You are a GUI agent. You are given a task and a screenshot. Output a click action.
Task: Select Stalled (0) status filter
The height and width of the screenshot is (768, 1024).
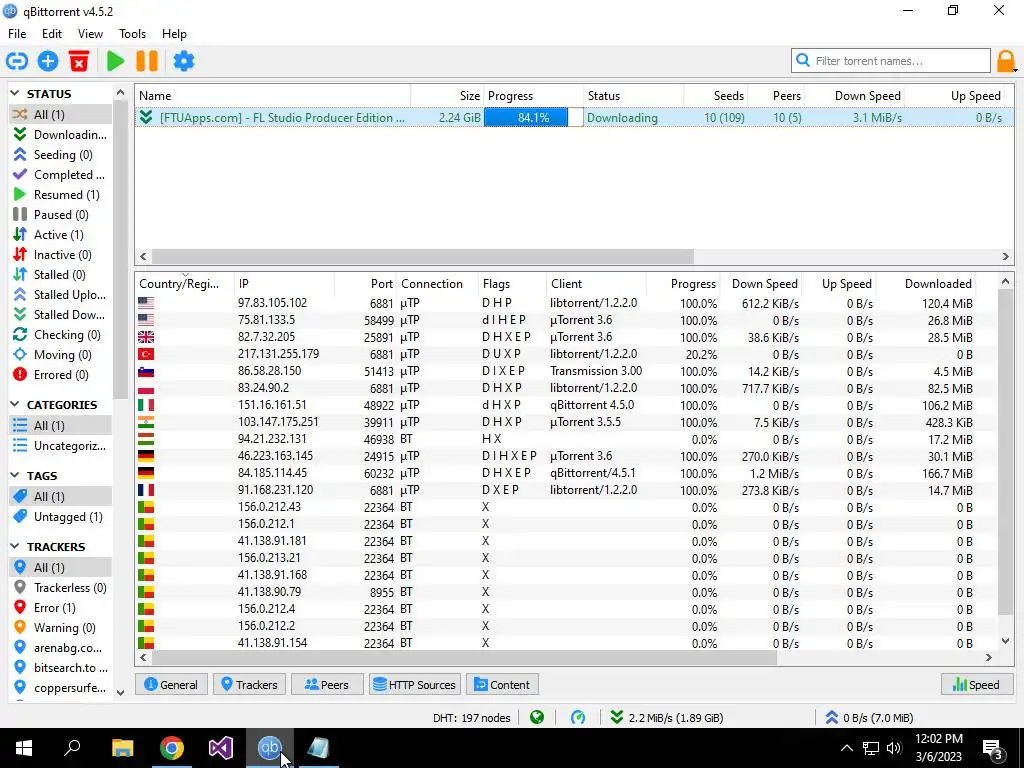60,275
